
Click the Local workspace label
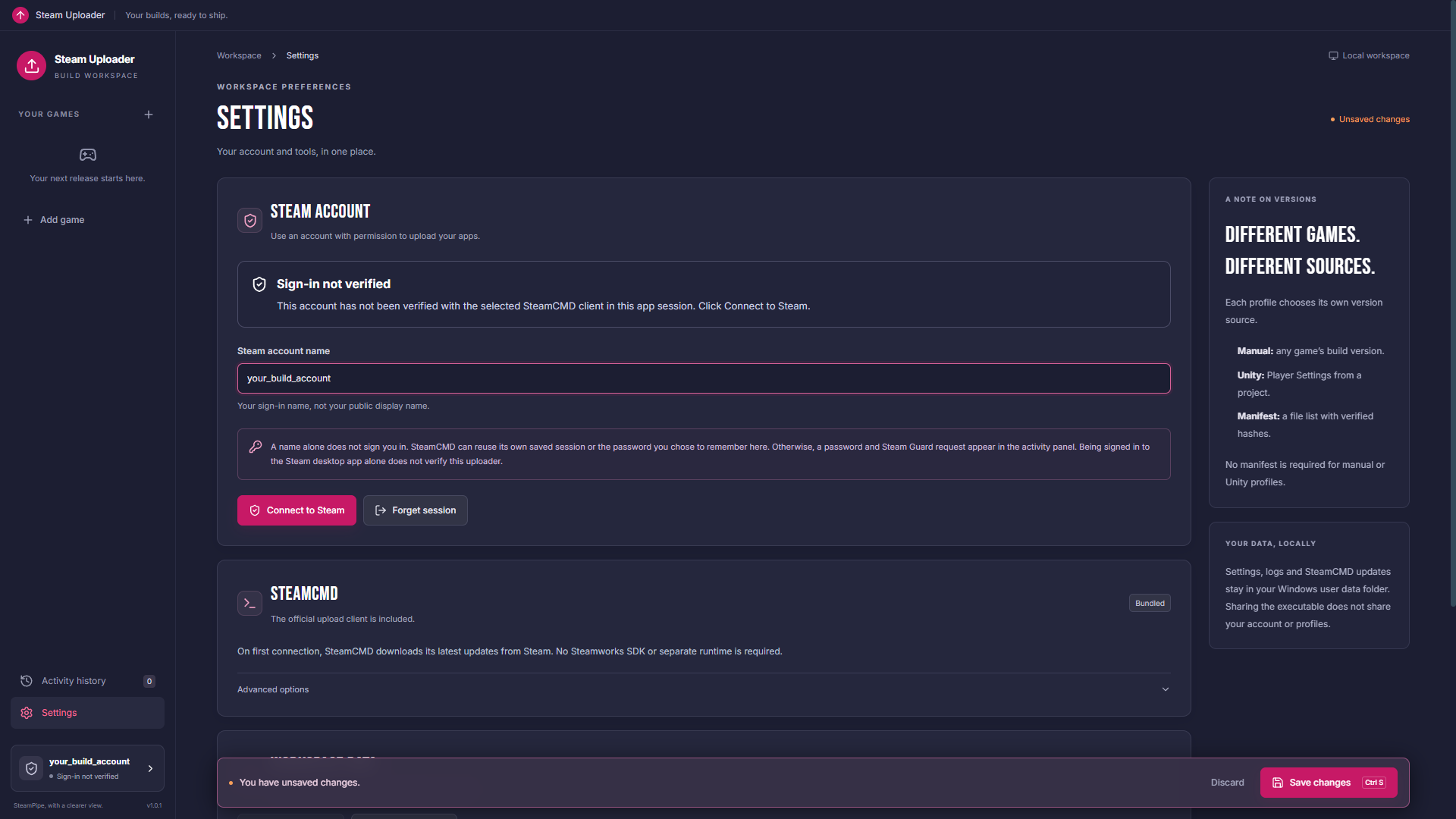coord(1376,55)
